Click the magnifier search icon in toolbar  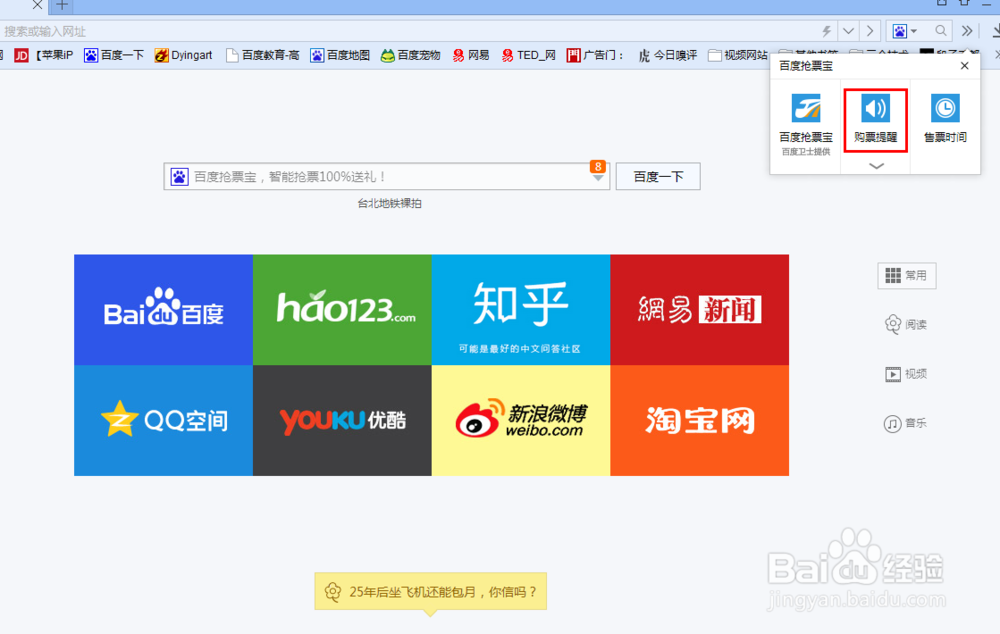click(x=941, y=31)
